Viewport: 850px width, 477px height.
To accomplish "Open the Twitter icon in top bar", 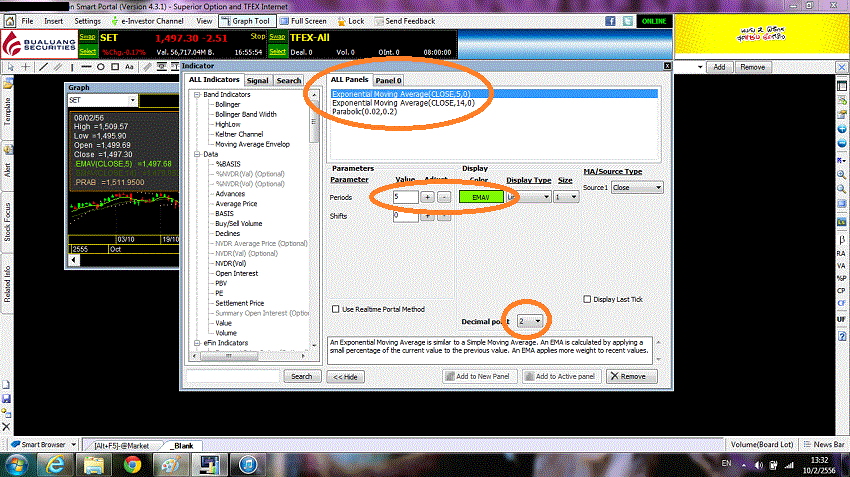I will 628,21.
